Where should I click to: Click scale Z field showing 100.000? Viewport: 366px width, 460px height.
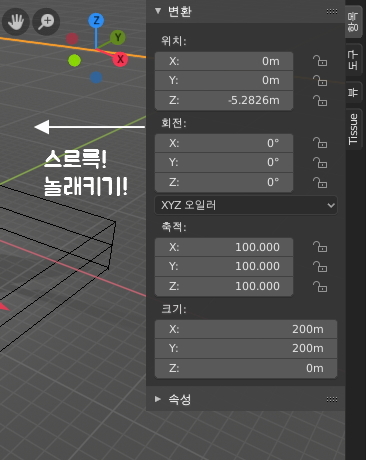224,286
